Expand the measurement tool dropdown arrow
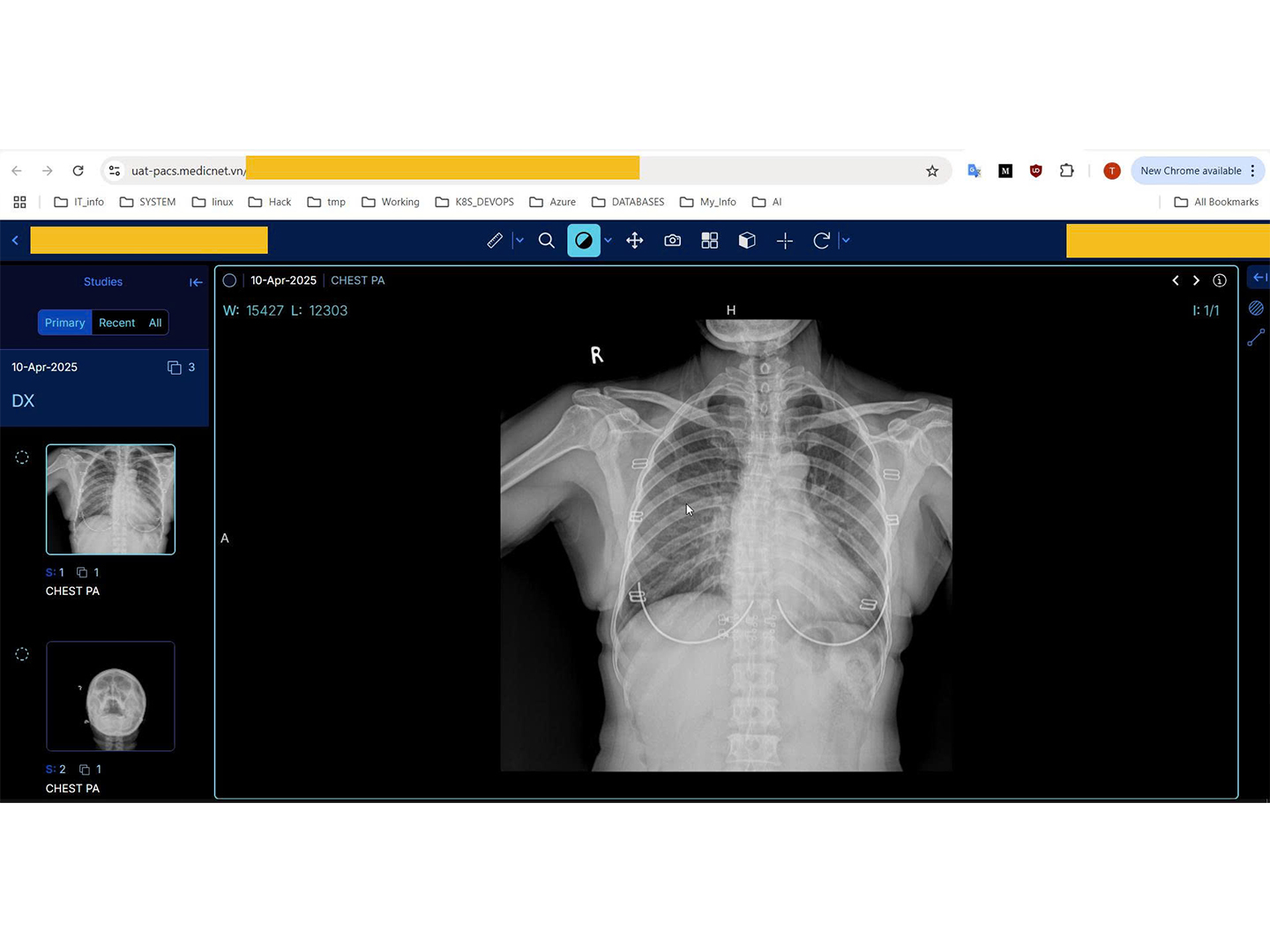The image size is (1270, 952). (519, 241)
